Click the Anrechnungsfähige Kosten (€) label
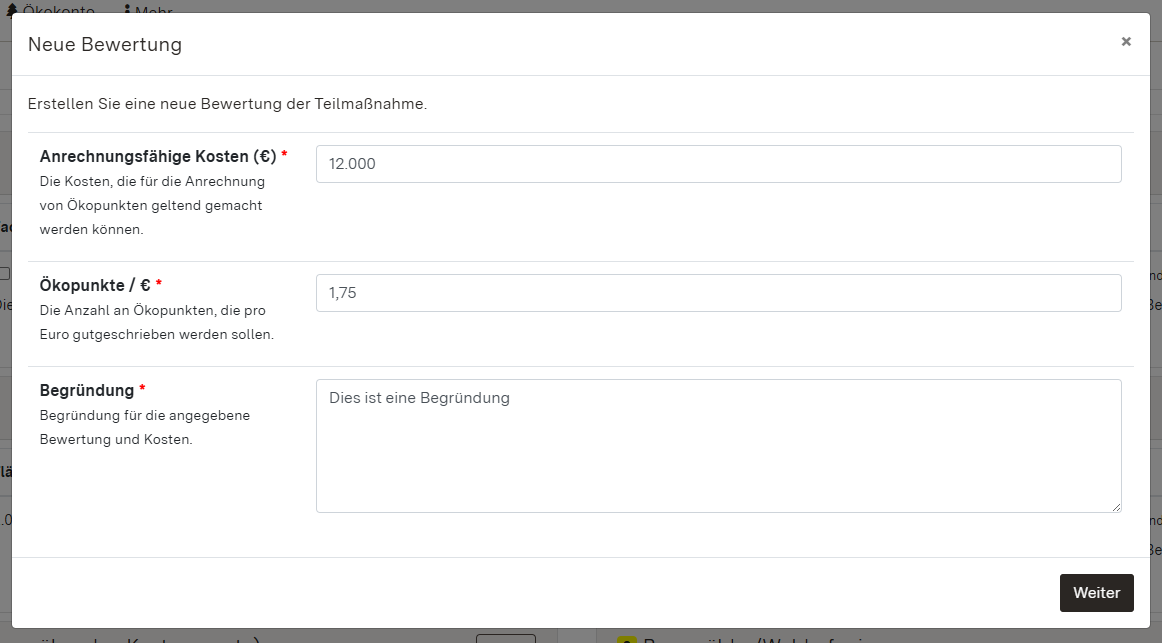 coord(158,156)
